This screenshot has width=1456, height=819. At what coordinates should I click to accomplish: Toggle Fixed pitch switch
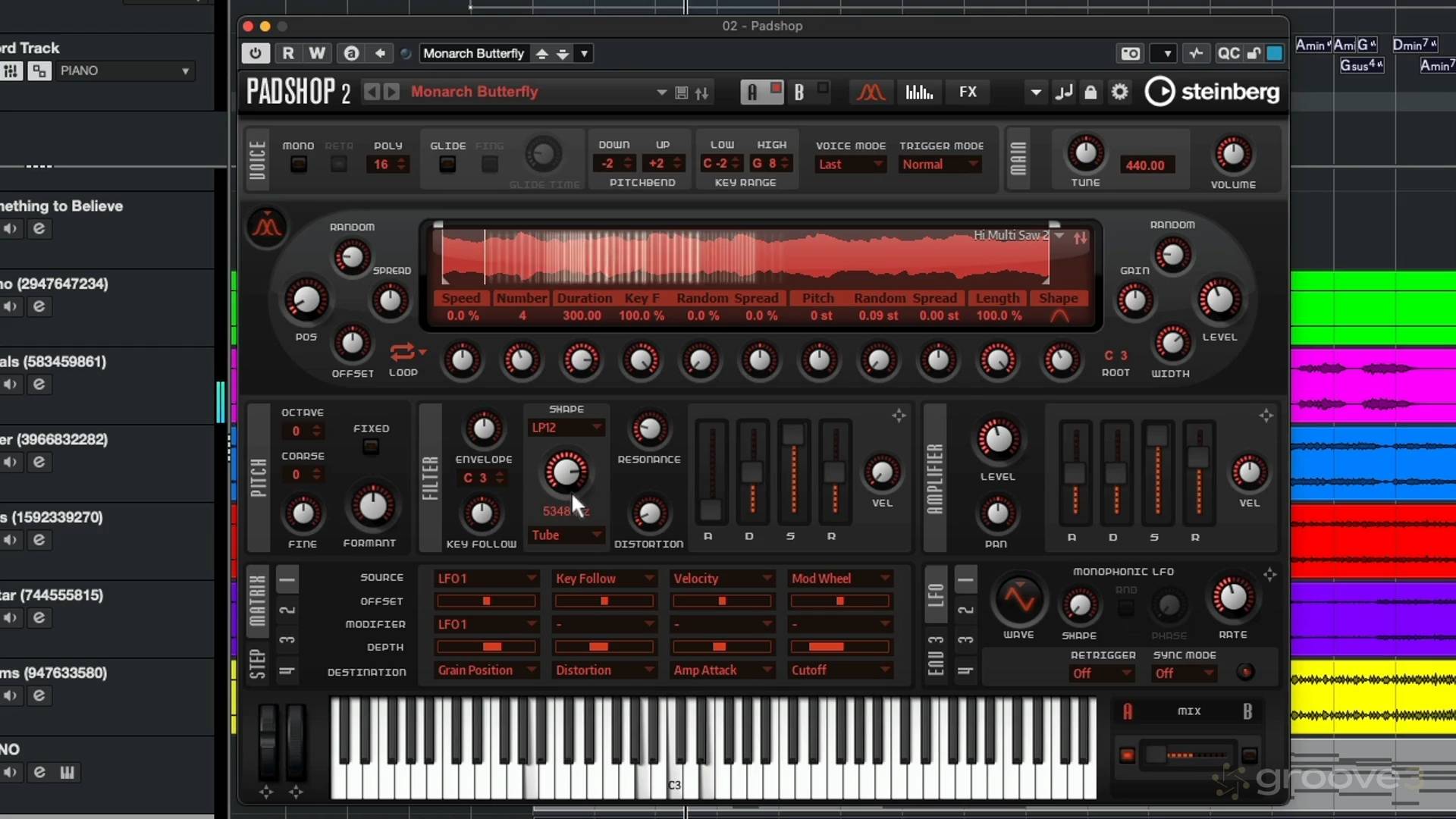(370, 447)
